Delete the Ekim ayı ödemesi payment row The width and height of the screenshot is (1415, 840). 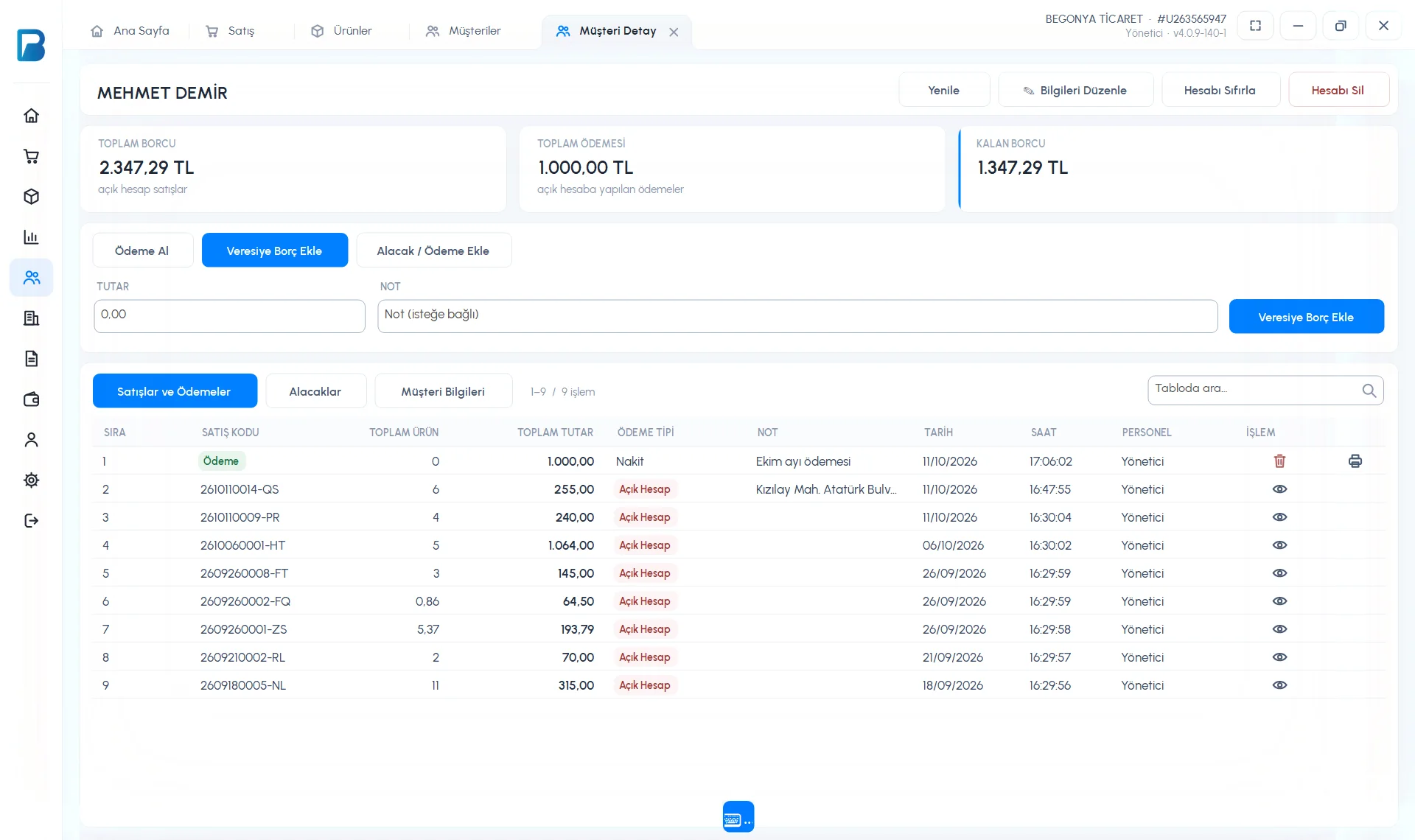click(x=1279, y=461)
